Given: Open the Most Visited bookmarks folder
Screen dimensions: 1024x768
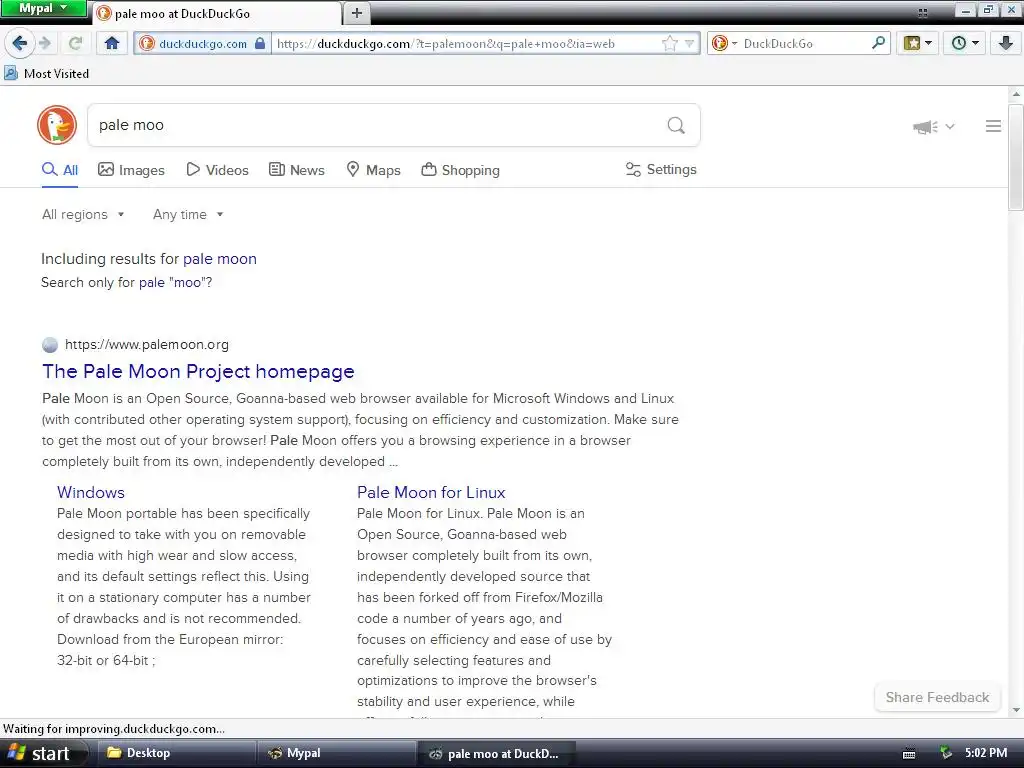Looking at the screenshot, I should (x=46, y=74).
